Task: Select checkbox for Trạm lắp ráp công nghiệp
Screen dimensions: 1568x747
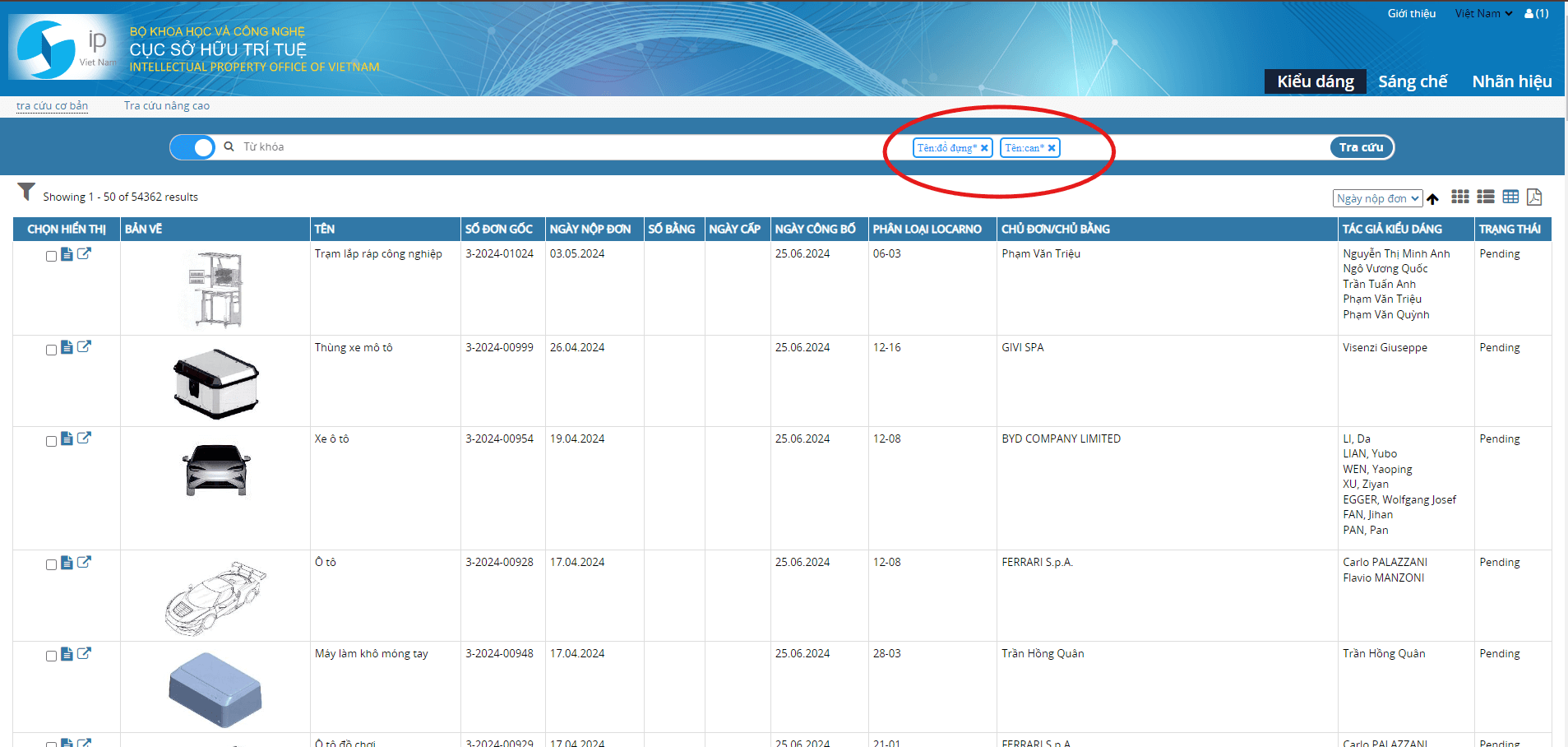Action: coord(51,256)
